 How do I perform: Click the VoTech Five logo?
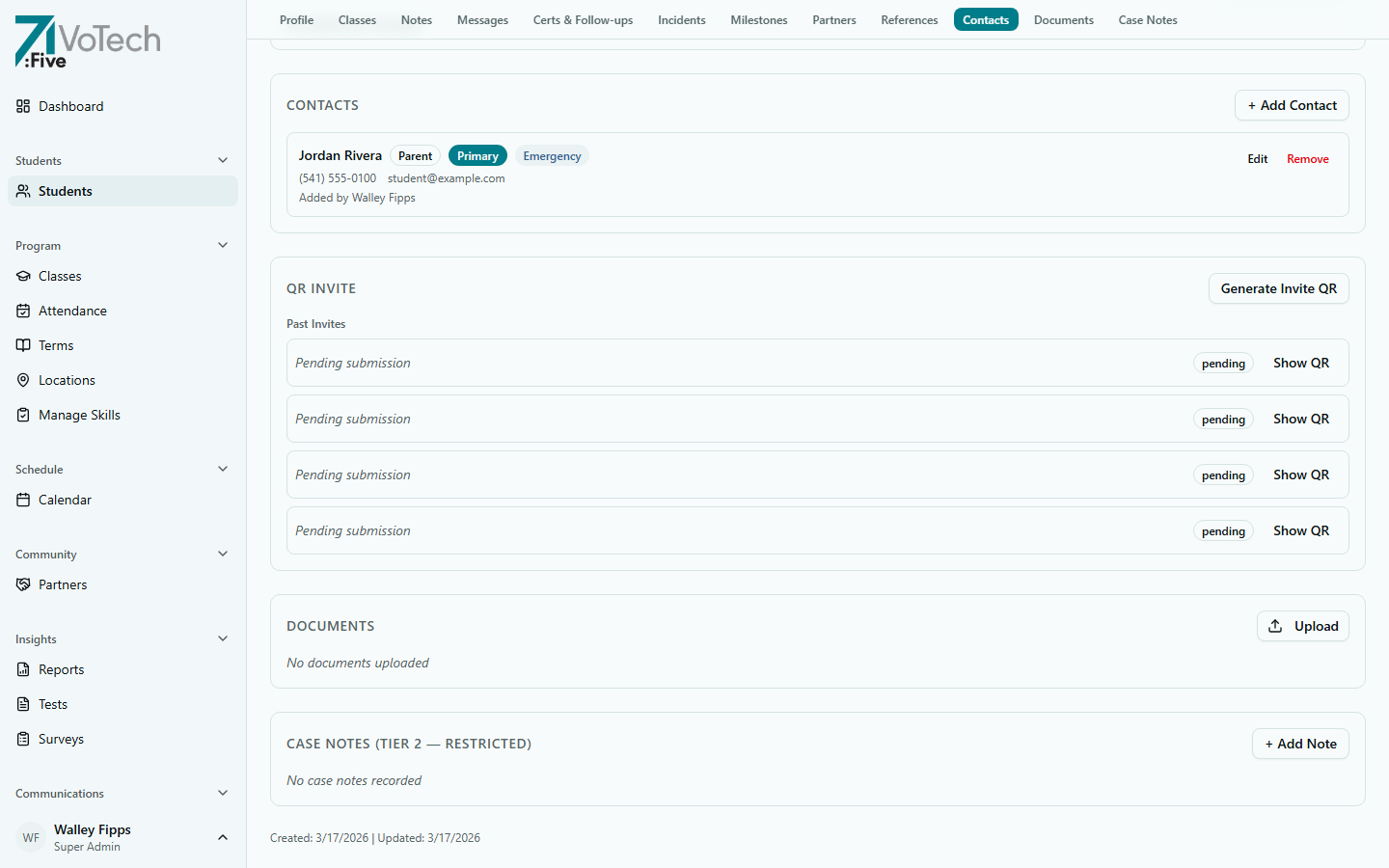[87, 41]
